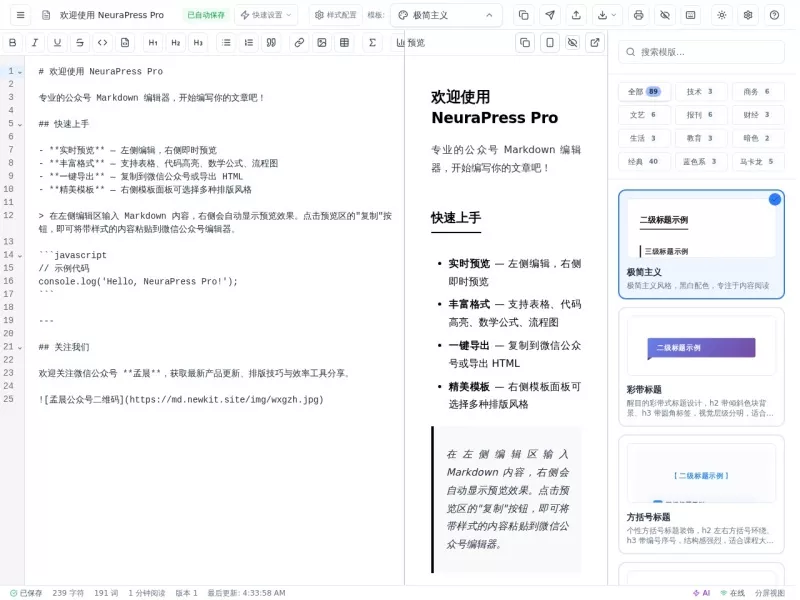Viewport: 800px width, 600px height.
Task: Collapse the fold at line 5
Action: click(20, 124)
